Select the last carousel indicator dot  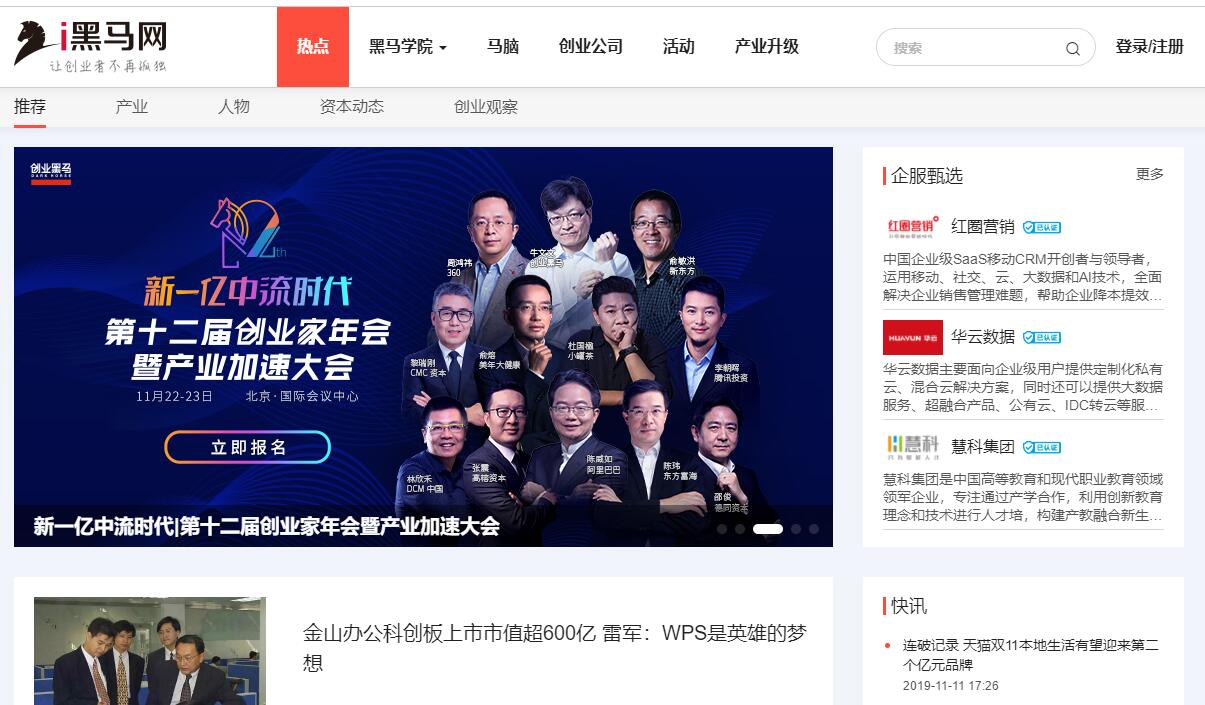(814, 529)
